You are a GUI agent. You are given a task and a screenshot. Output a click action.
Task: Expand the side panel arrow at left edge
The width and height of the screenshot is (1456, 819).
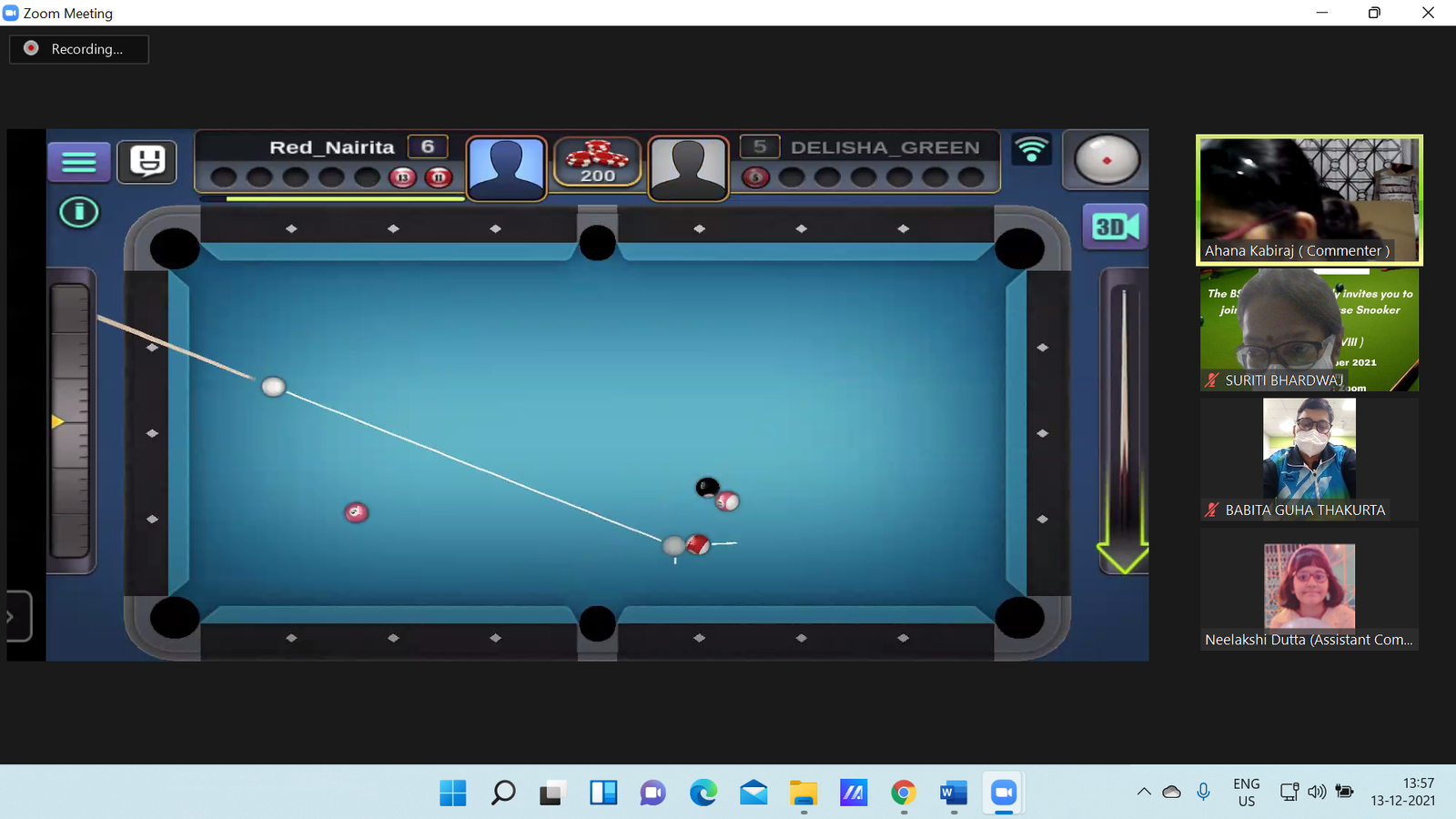tap(18, 616)
